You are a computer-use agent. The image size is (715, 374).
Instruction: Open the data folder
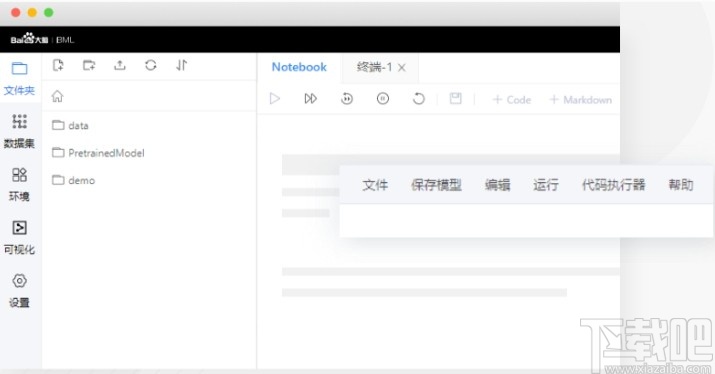(70, 125)
